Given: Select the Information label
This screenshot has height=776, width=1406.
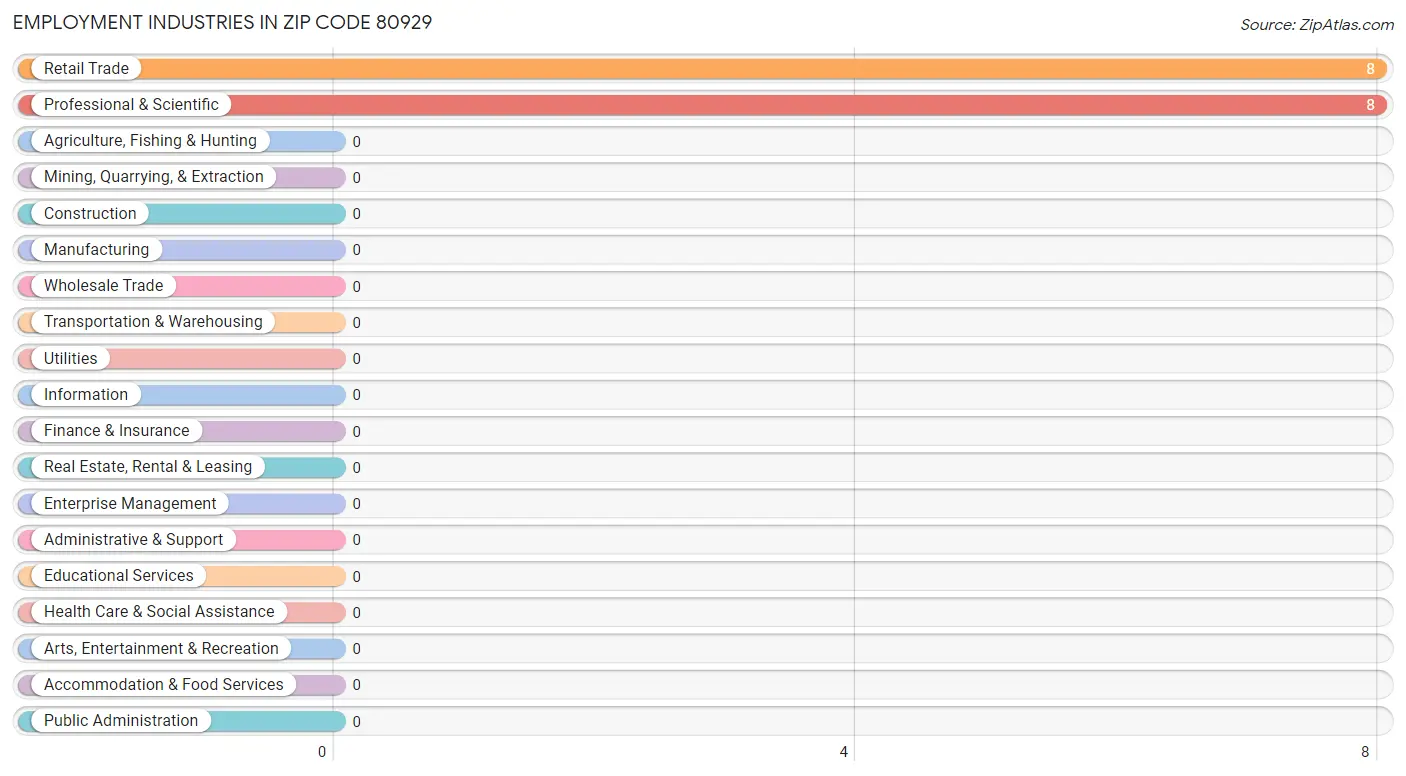Looking at the screenshot, I should (x=86, y=394).
